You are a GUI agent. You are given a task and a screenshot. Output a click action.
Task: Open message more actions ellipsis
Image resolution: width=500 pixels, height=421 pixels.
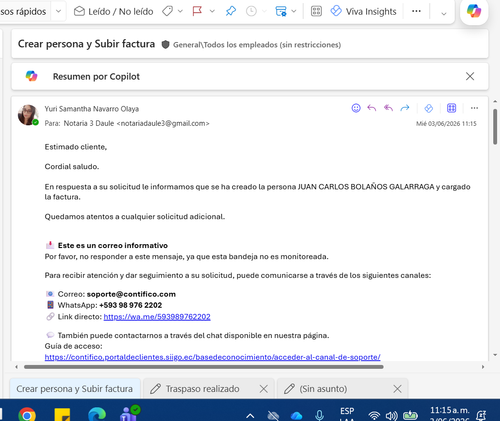pyautogui.click(x=474, y=108)
